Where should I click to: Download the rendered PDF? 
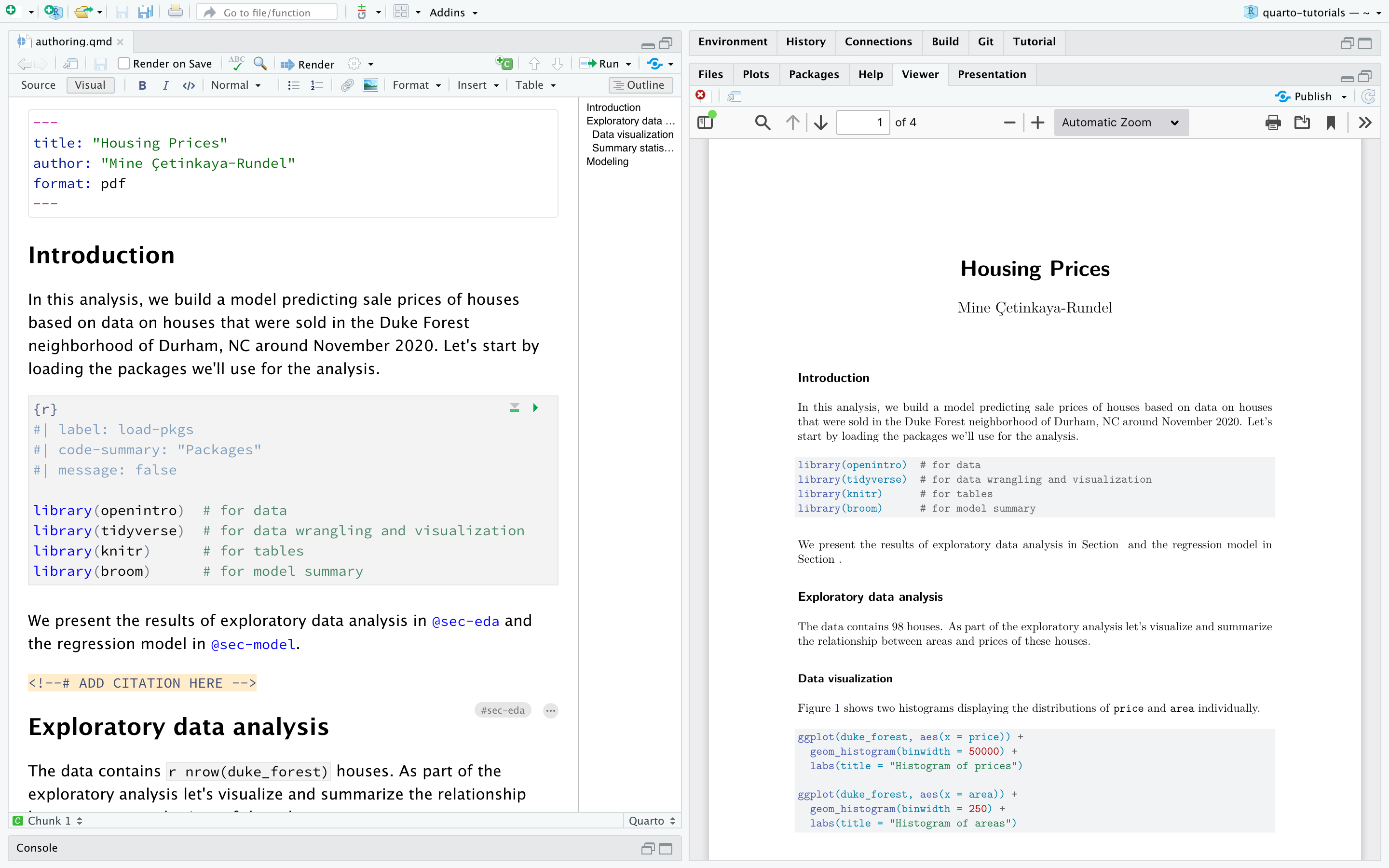click(1302, 122)
